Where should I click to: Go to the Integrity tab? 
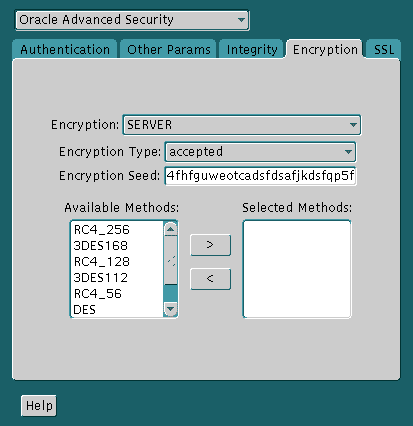[x=252, y=50]
